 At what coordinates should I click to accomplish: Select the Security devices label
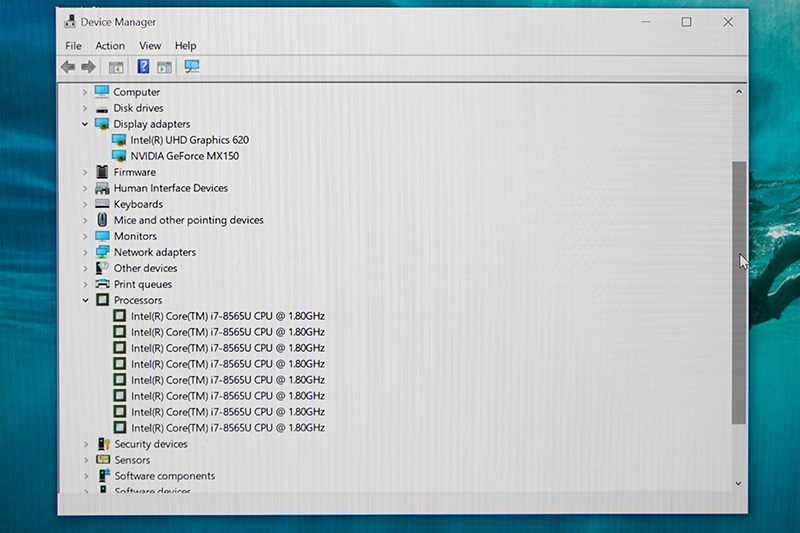tap(151, 444)
